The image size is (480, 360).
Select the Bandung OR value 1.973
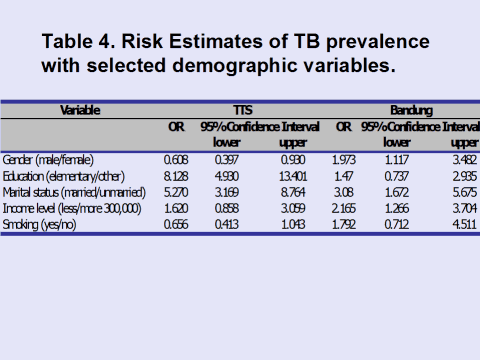(344, 160)
